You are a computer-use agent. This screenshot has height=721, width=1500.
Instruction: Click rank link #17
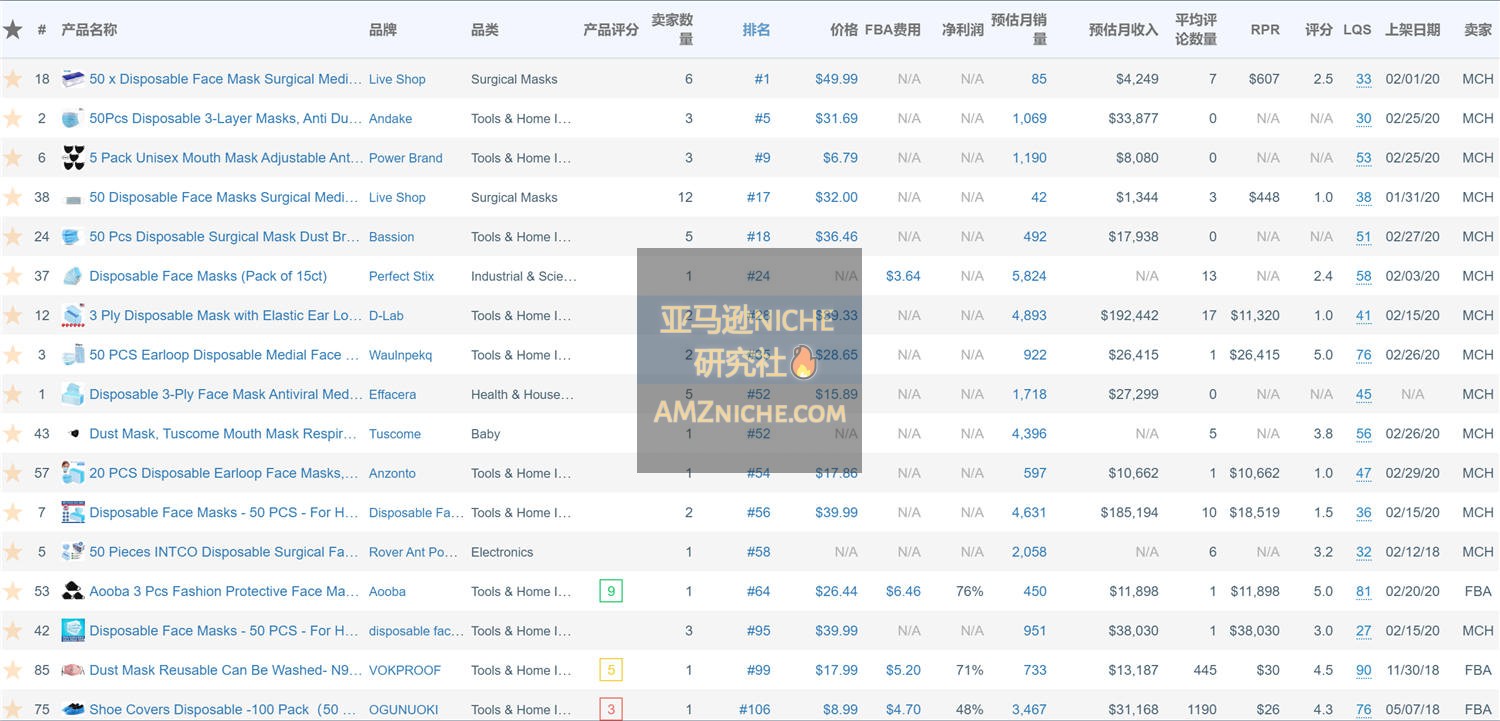[758, 197]
